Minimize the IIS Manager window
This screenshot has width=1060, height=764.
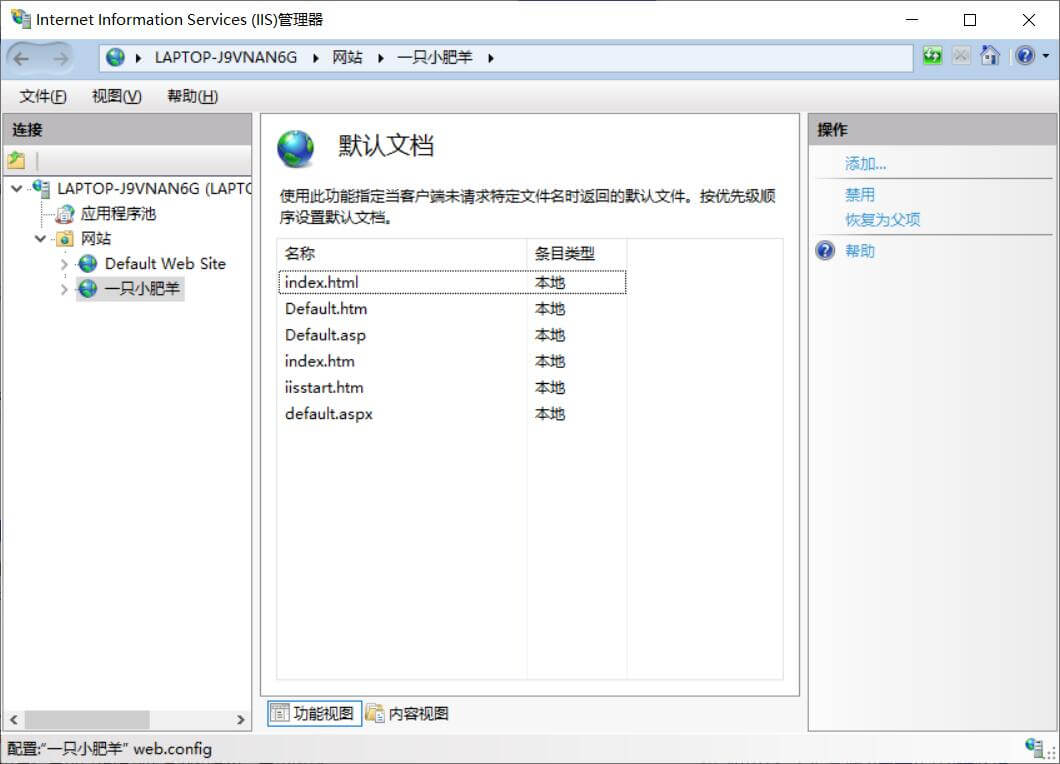pos(912,20)
